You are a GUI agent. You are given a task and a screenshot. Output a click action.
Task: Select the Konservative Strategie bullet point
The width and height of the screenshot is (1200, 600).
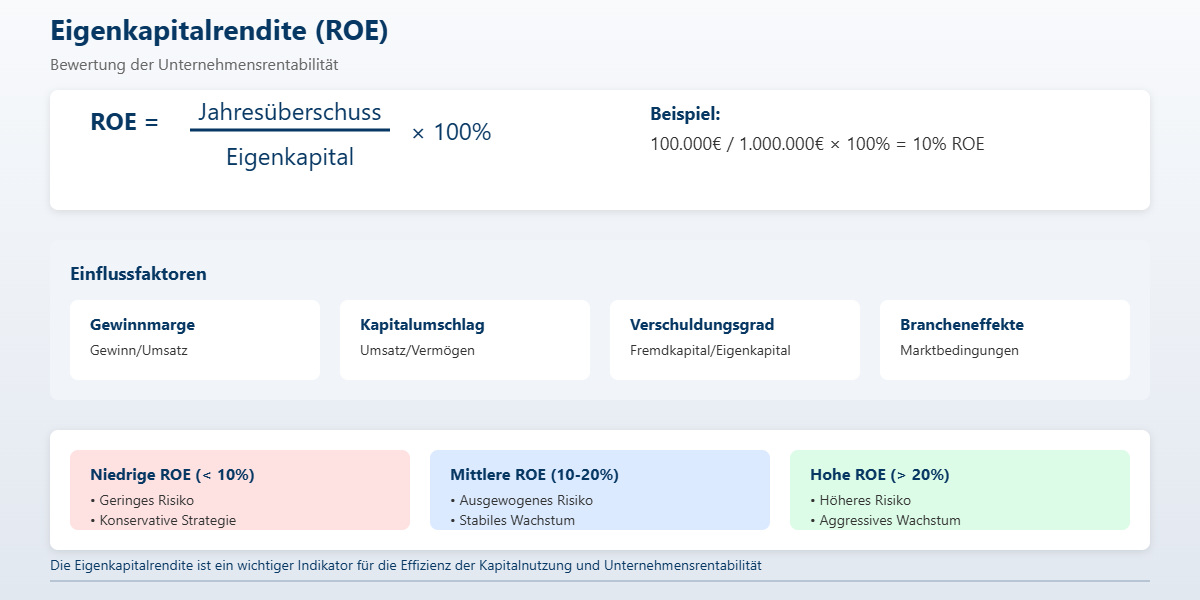pos(164,520)
